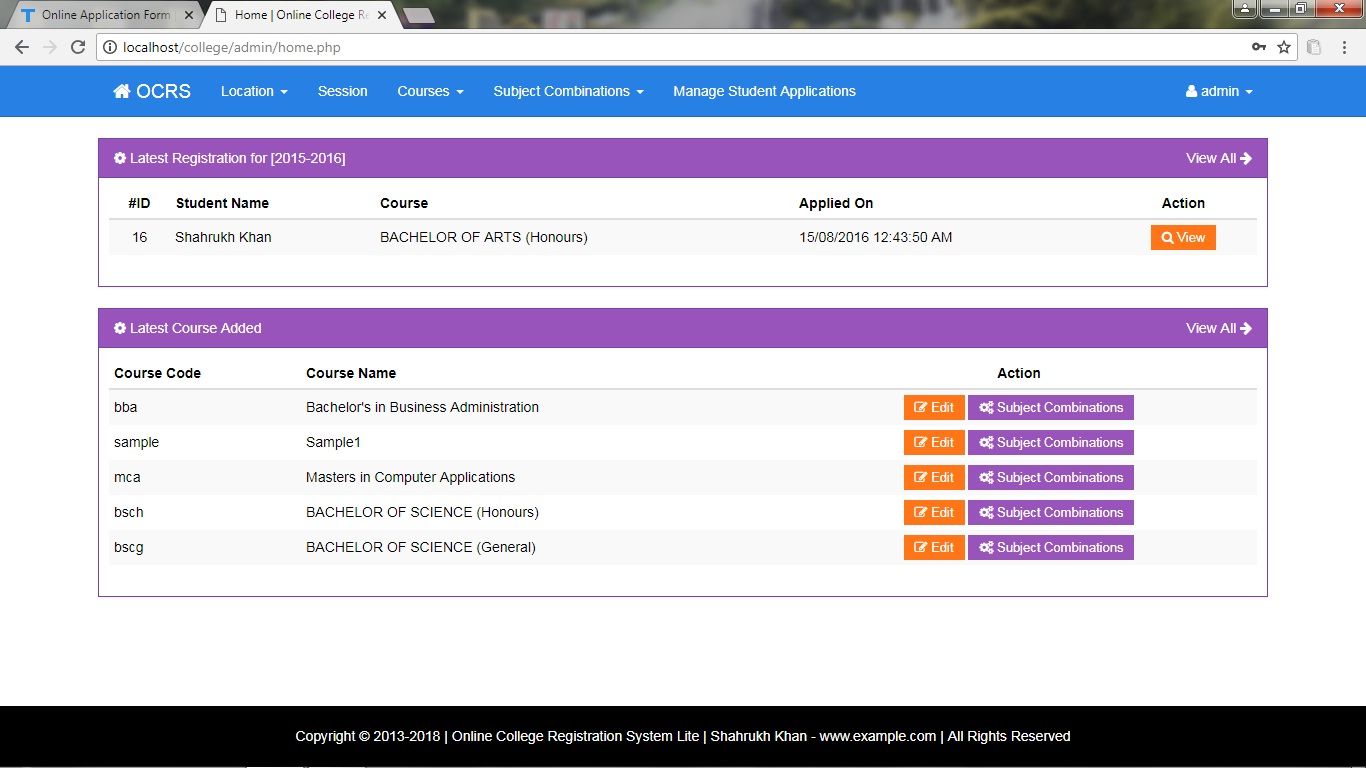This screenshot has width=1366, height=768.
Task: Click the magnifier View icon for Shahrukh Khan
Action: [x=1166, y=237]
